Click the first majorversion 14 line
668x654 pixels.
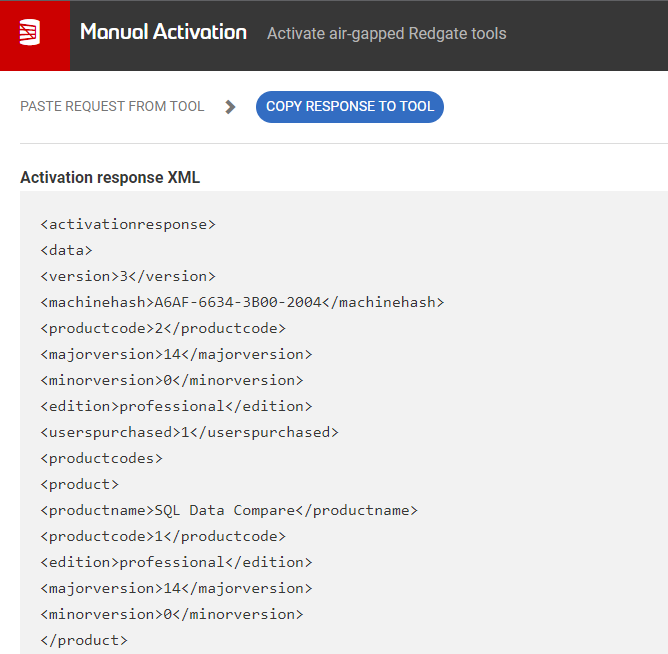point(176,354)
